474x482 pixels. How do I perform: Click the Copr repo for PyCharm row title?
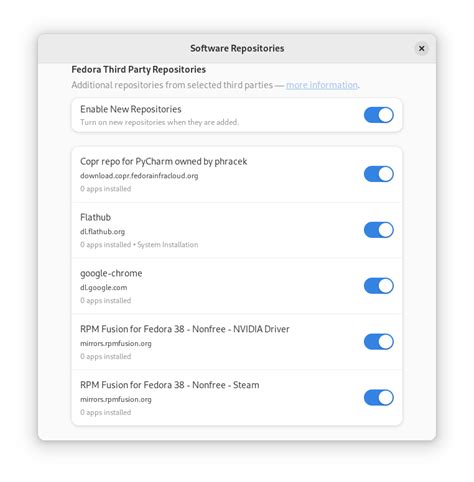click(163, 162)
